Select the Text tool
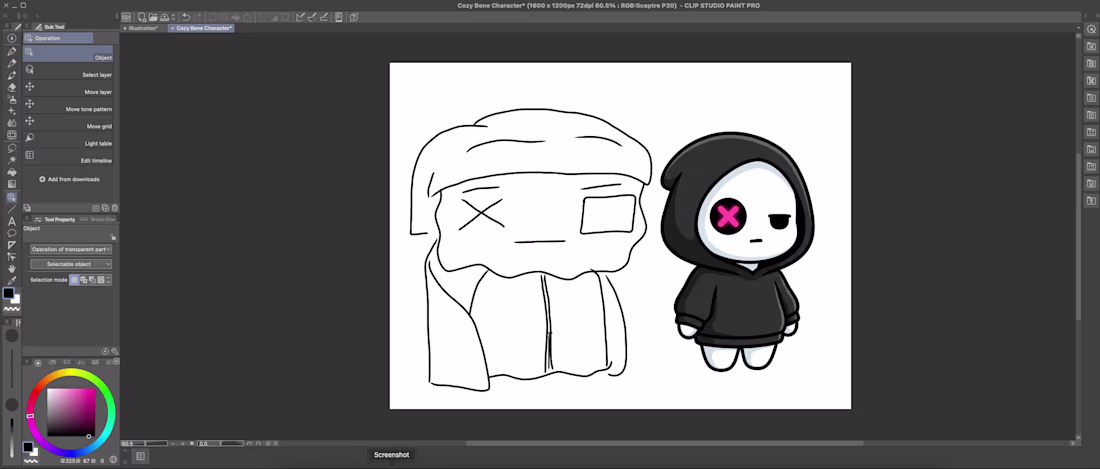This screenshot has height=469, width=1100. 12,221
